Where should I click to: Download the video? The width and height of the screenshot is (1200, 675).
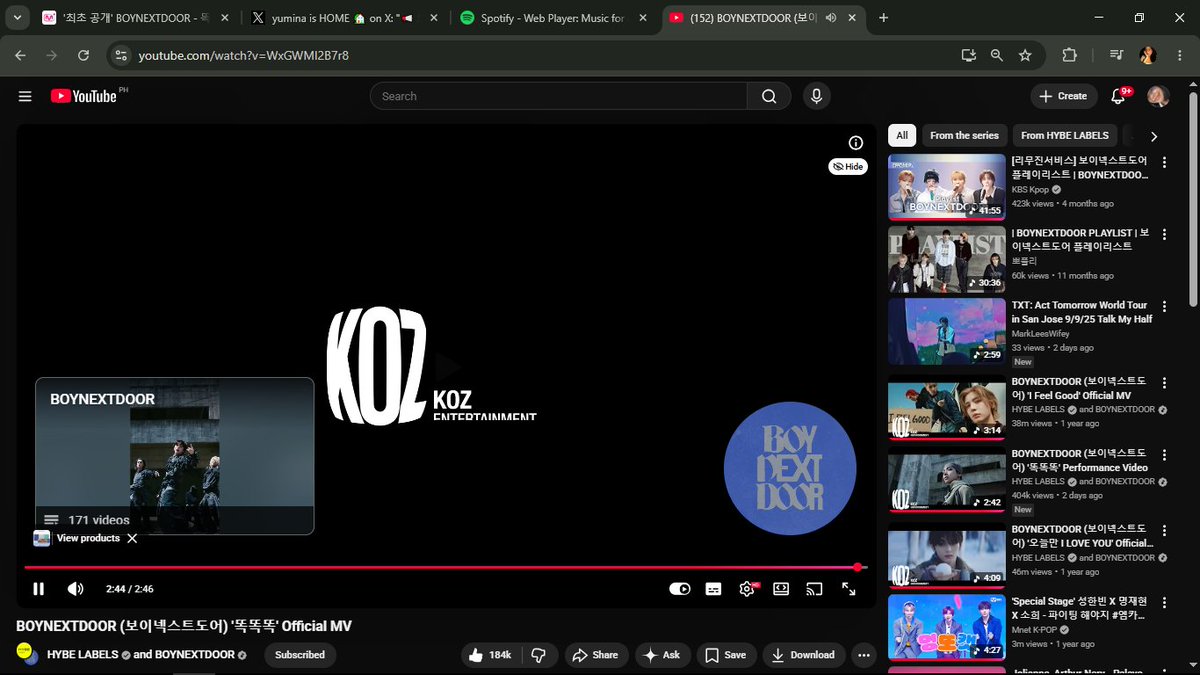[805, 655]
